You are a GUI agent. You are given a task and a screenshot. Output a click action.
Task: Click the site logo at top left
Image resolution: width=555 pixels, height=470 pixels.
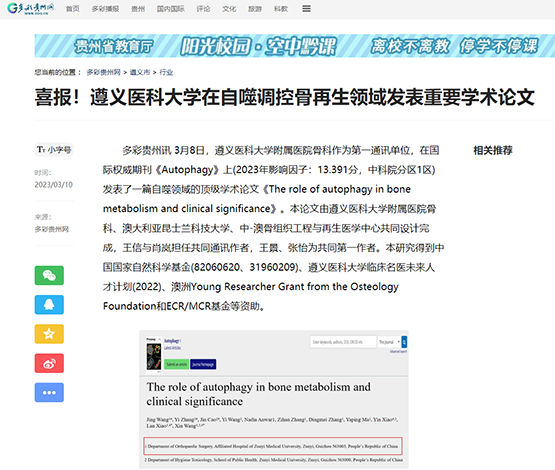click(x=31, y=8)
